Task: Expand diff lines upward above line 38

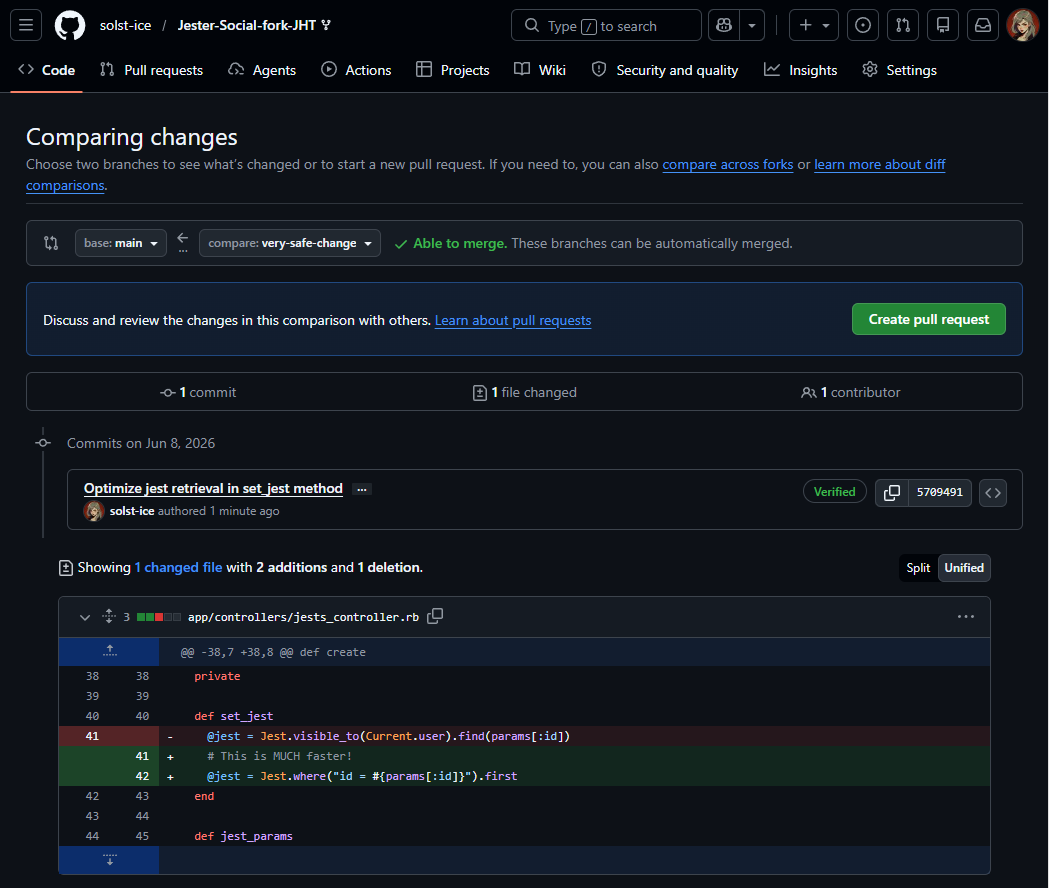Action: 109,651
